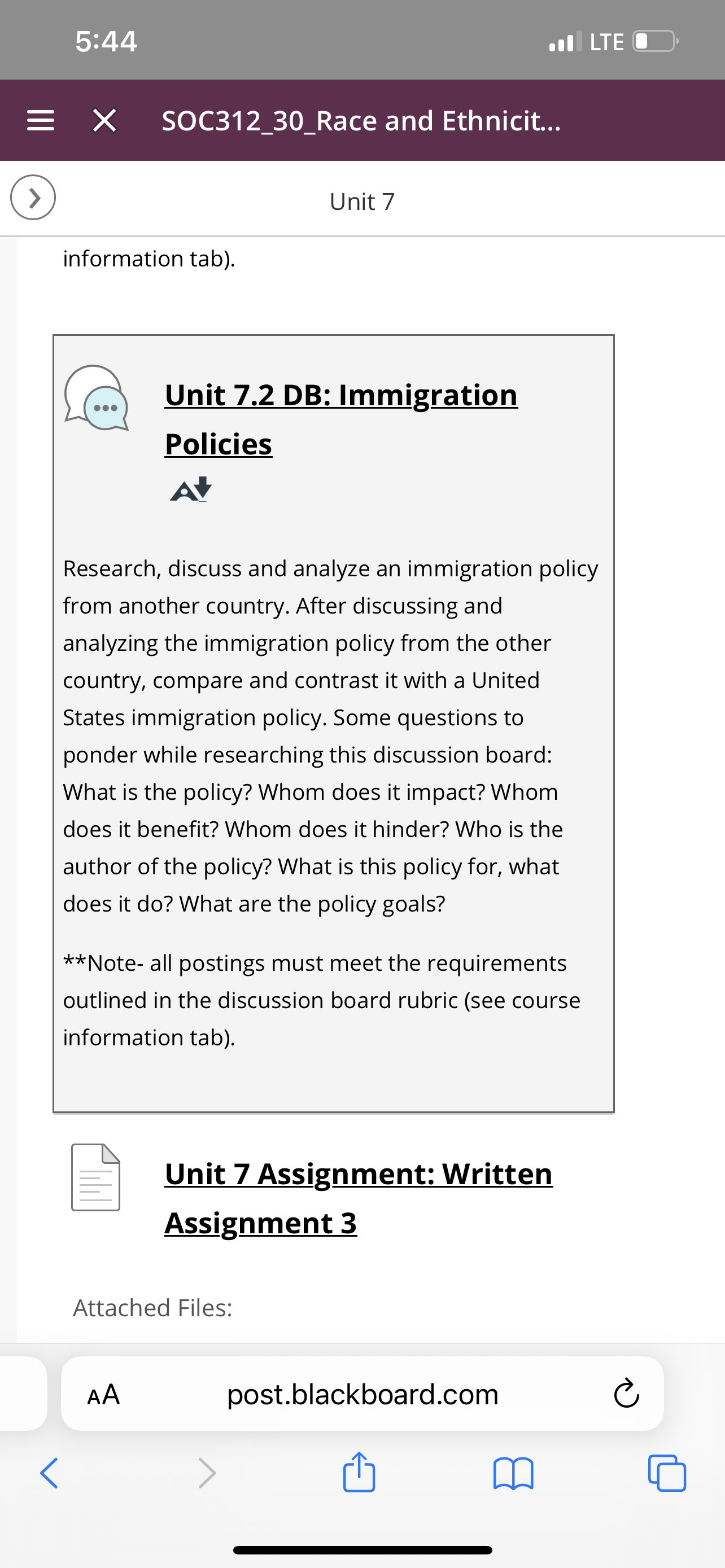Tap the Attached Files label
The image size is (725, 1568).
pos(153,1307)
